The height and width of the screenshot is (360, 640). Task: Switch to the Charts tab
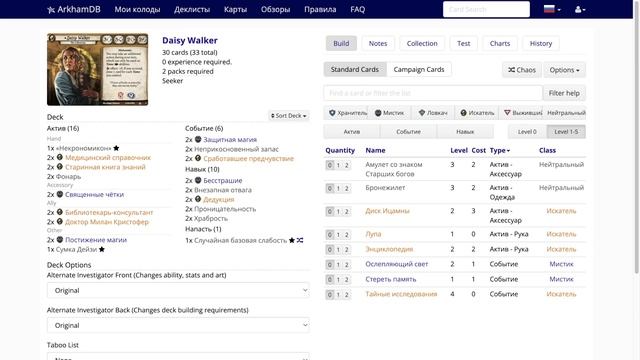(500, 43)
